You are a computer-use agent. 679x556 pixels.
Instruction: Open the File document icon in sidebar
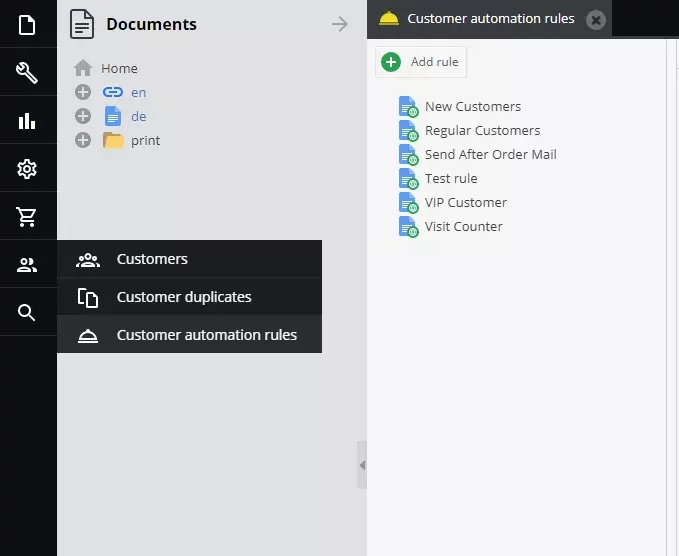coord(27,24)
